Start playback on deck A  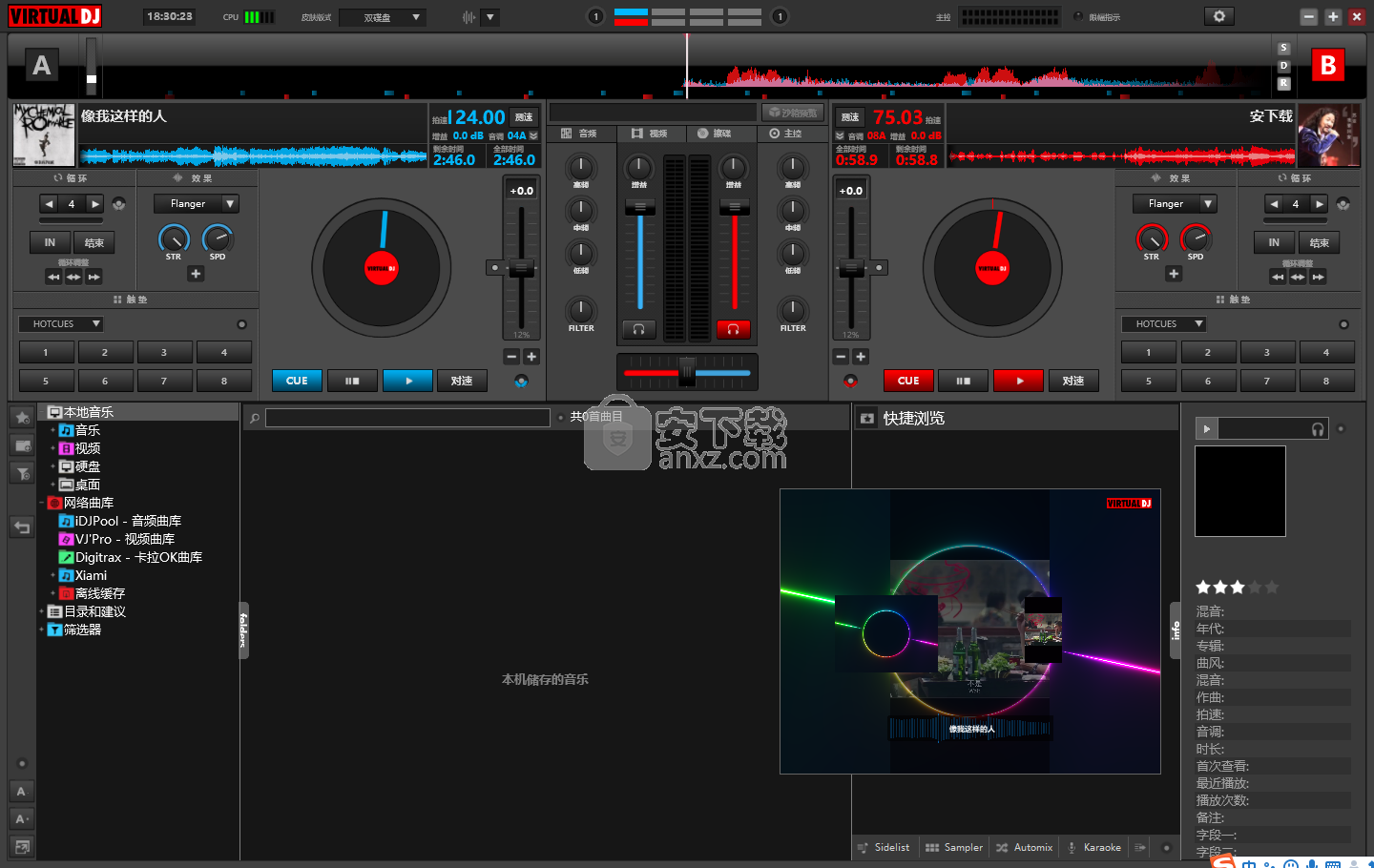[407, 381]
